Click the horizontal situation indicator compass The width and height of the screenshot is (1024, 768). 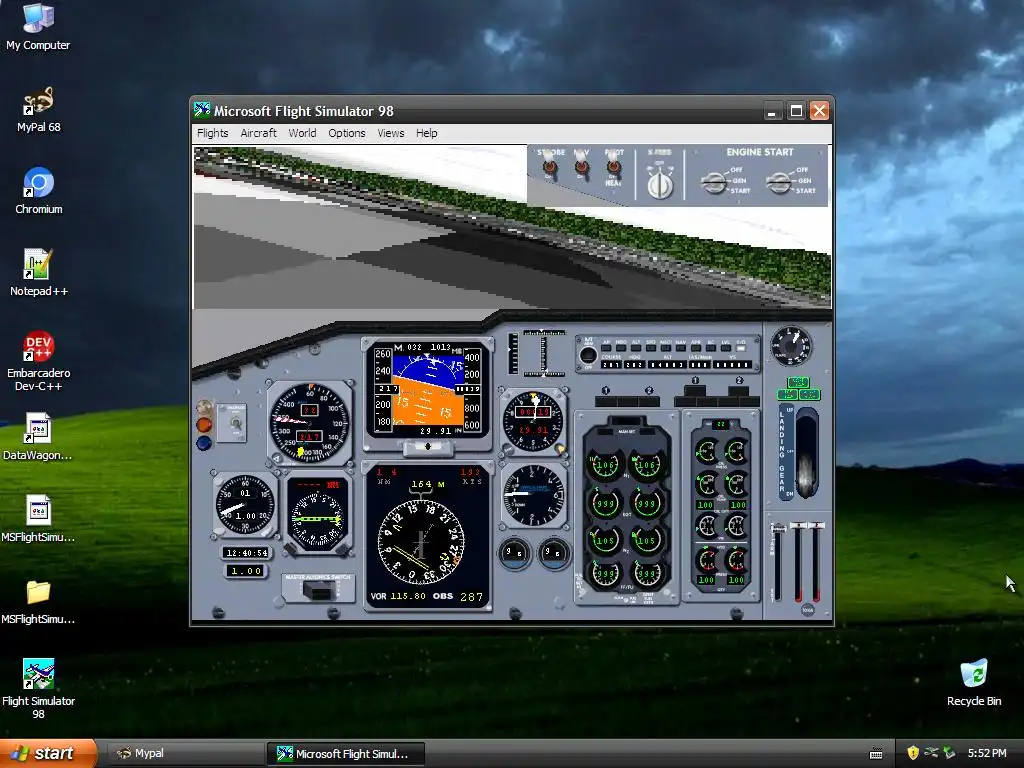421,543
